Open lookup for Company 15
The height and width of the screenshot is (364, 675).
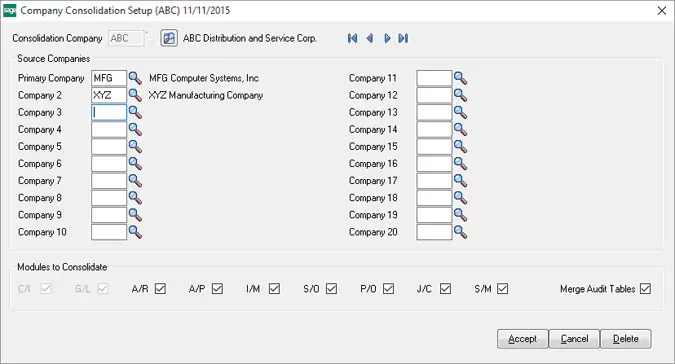tap(461, 147)
